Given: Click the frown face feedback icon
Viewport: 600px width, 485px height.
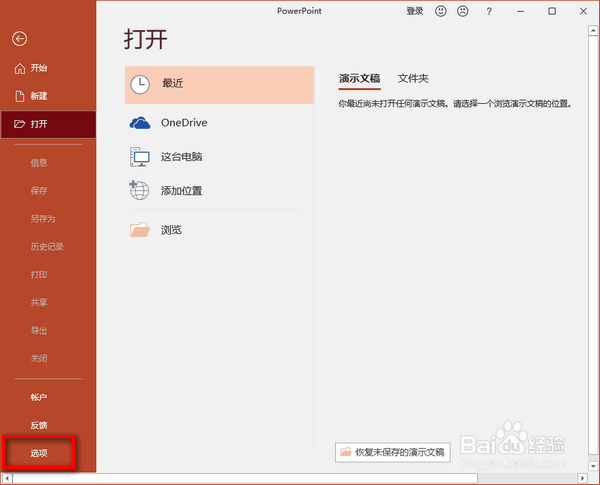Looking at the screenshot, I should (x=463, y=11).
